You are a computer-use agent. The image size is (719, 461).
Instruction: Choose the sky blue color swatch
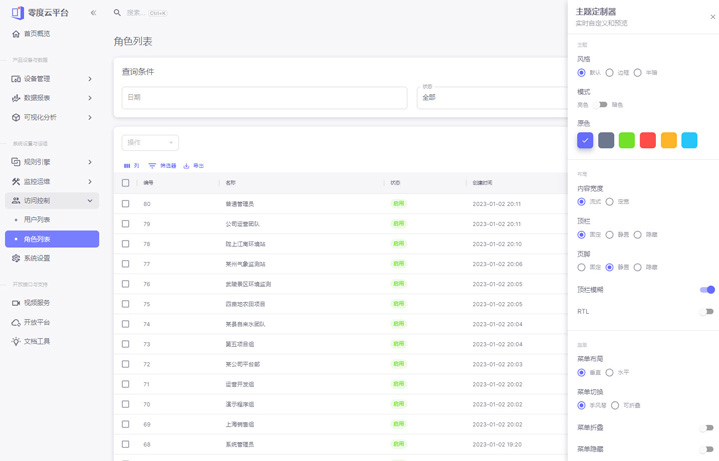689,140
